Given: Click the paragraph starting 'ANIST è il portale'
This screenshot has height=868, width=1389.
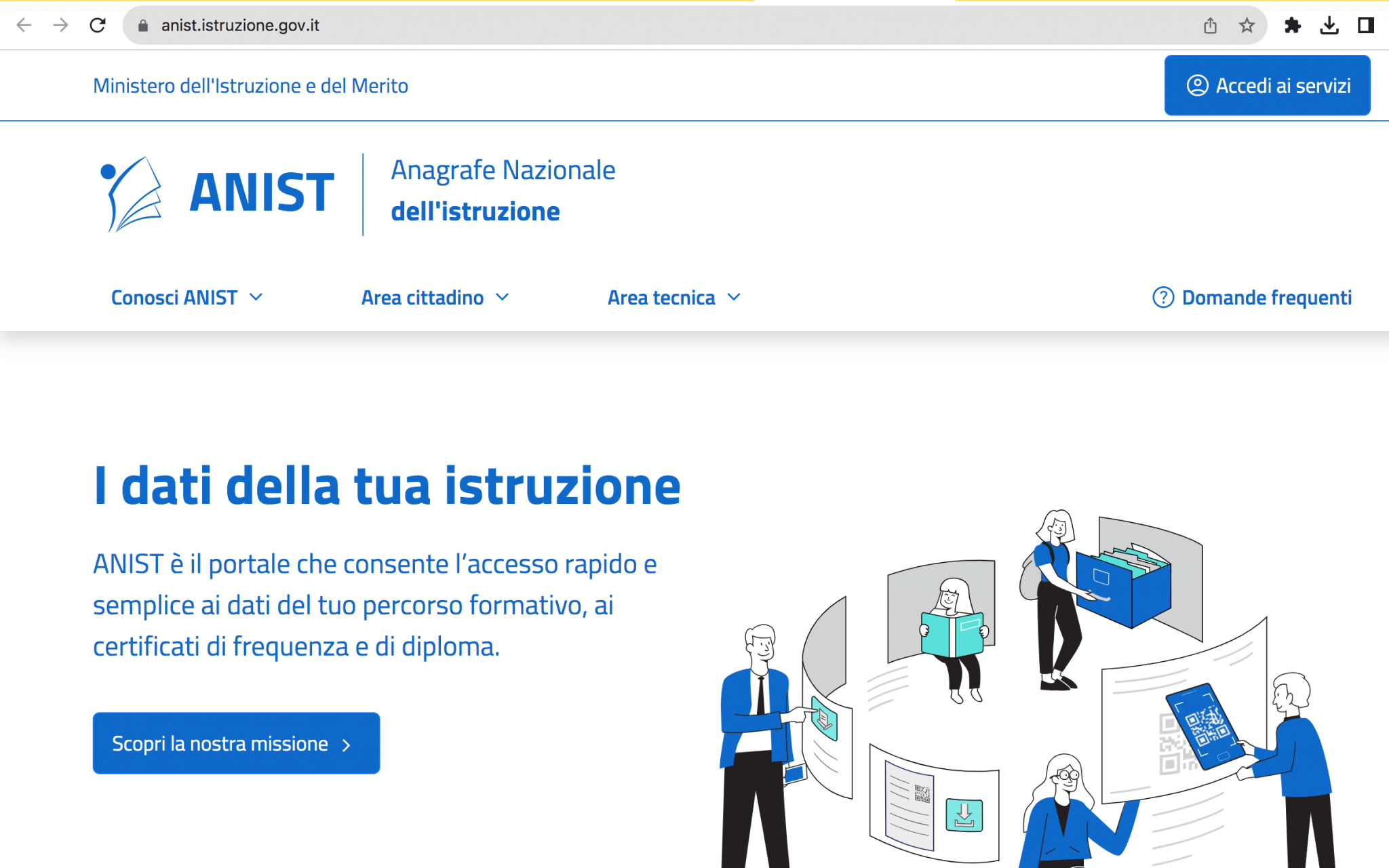Looking at the screenshot, I should [x=375, y=606].
